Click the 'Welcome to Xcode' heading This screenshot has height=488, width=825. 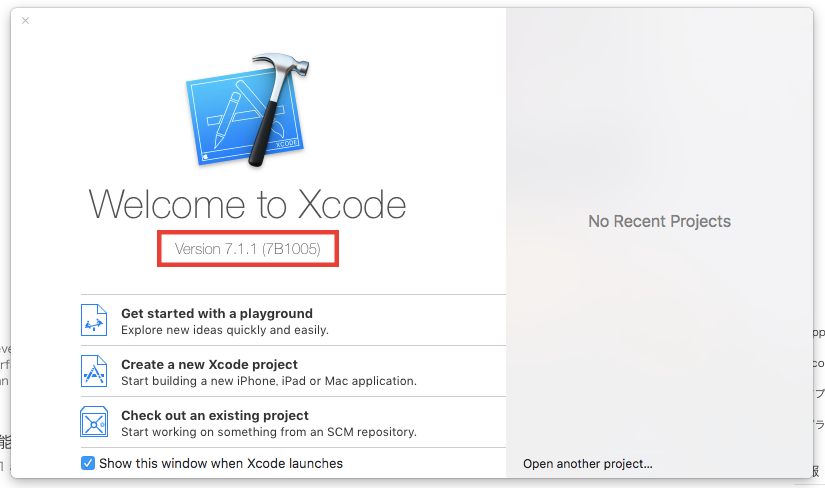click(247, 204)
